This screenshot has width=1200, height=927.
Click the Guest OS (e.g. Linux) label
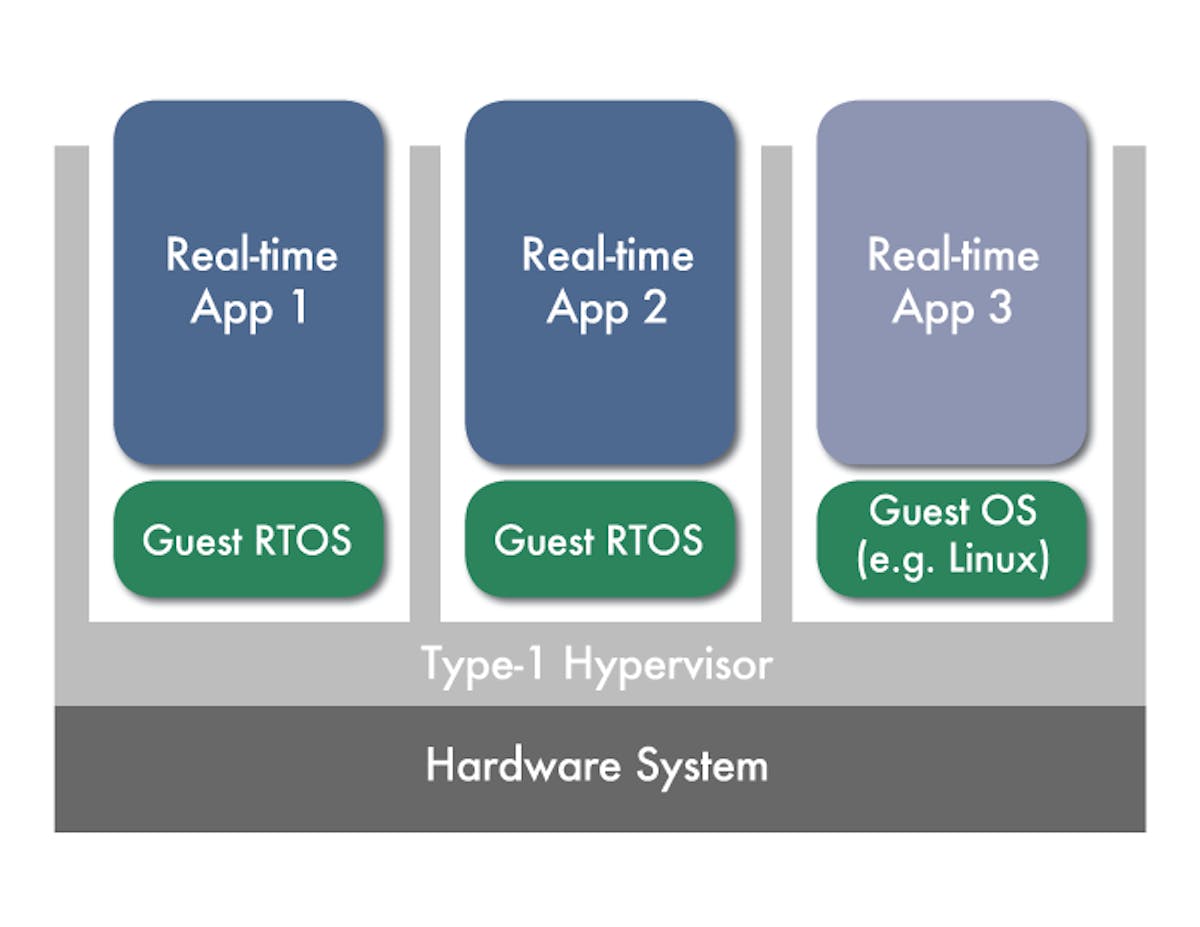952,538
